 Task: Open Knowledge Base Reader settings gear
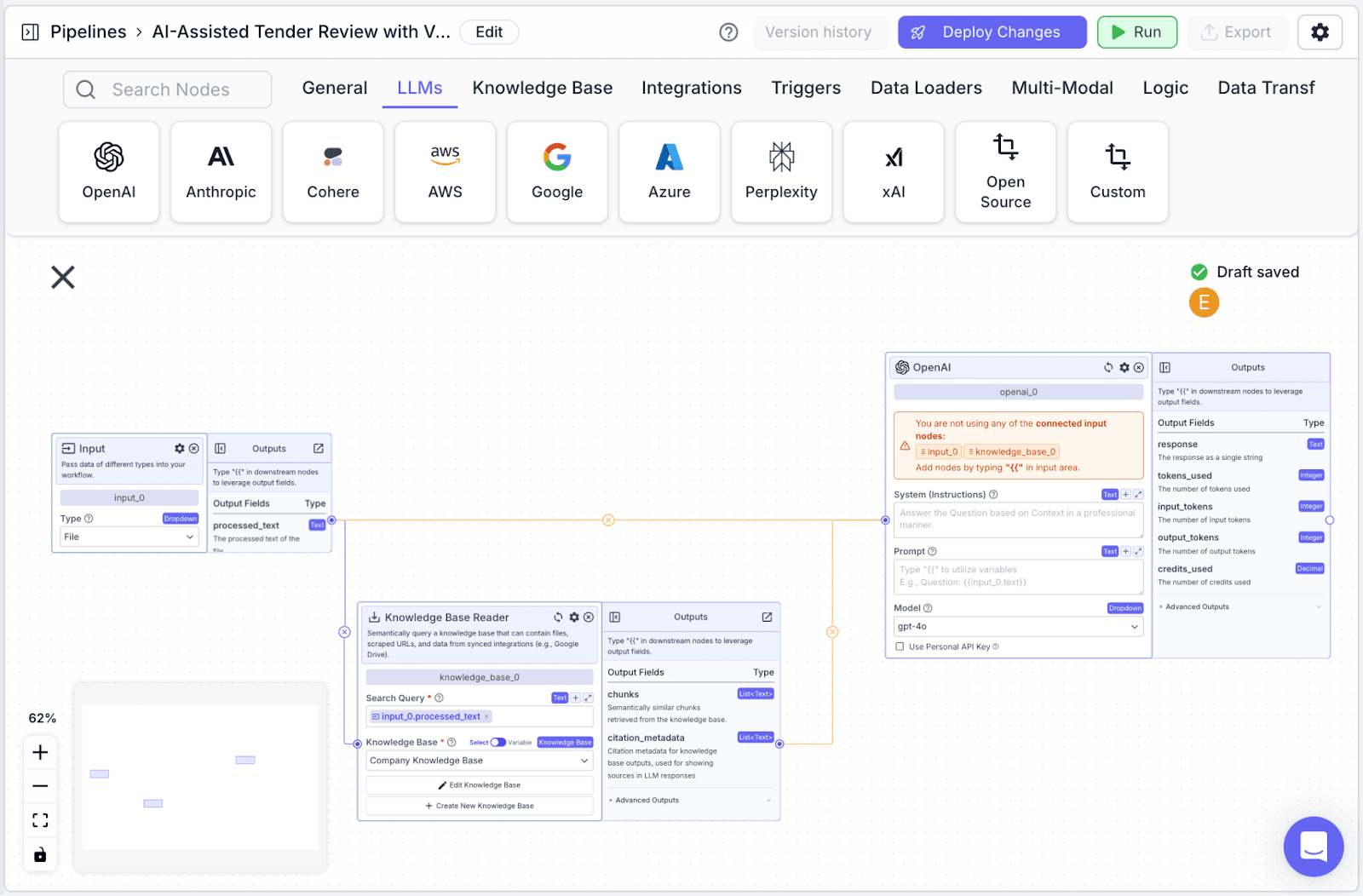click(574, 617)
